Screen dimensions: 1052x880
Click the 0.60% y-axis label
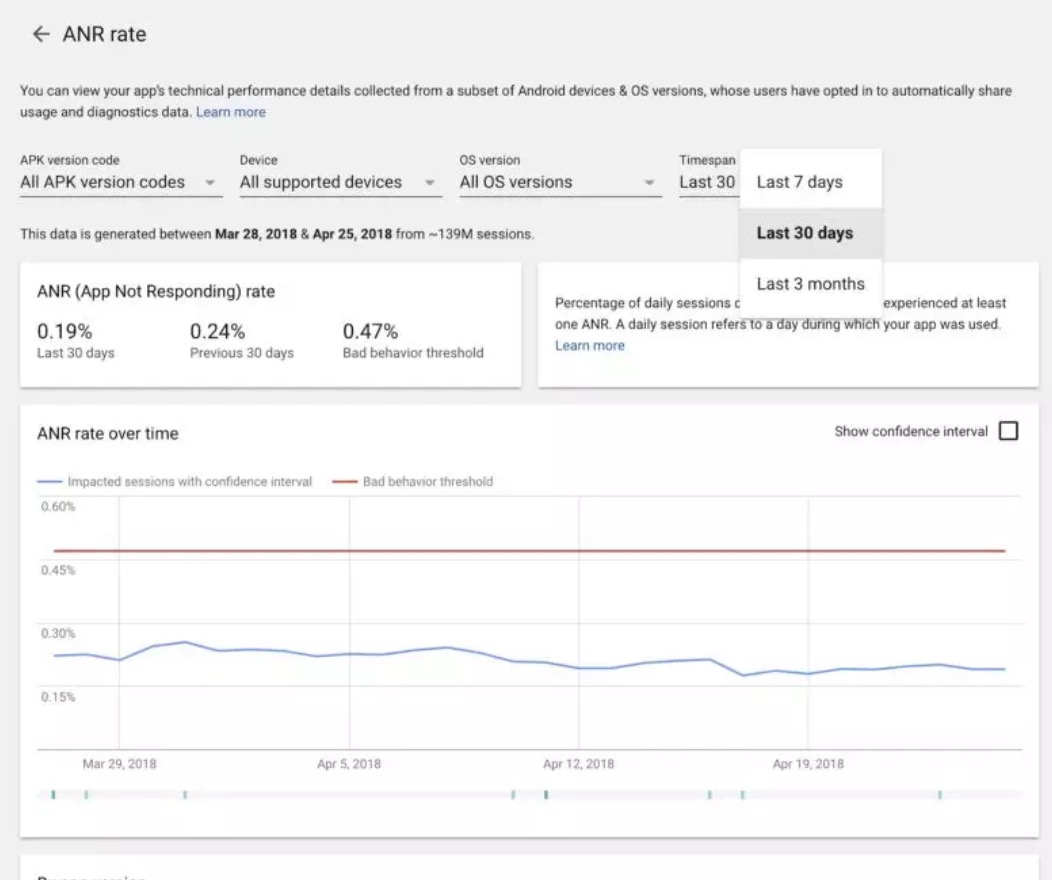(58, 506)
